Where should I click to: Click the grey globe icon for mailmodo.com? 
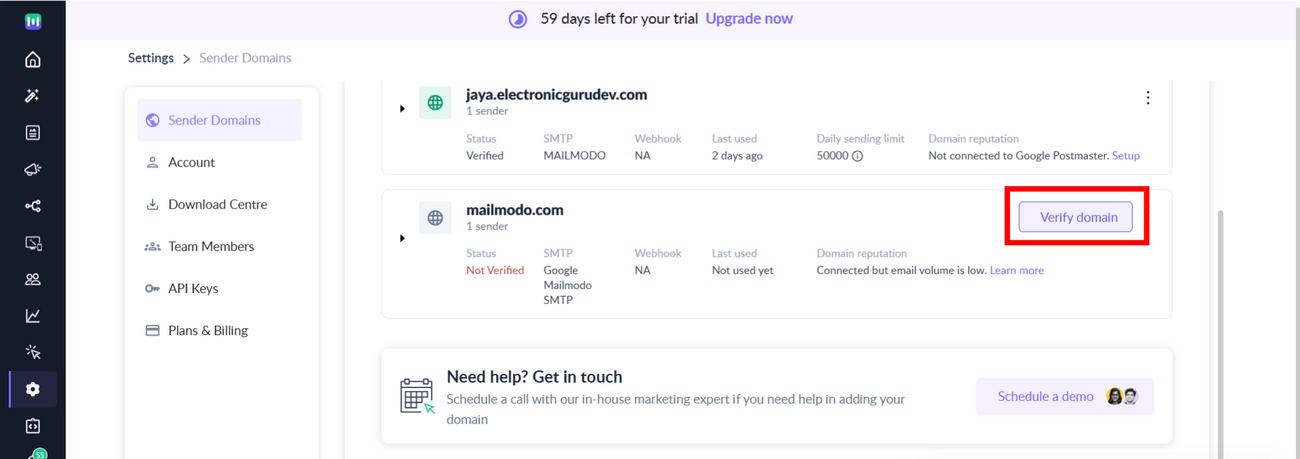point(435,218)
